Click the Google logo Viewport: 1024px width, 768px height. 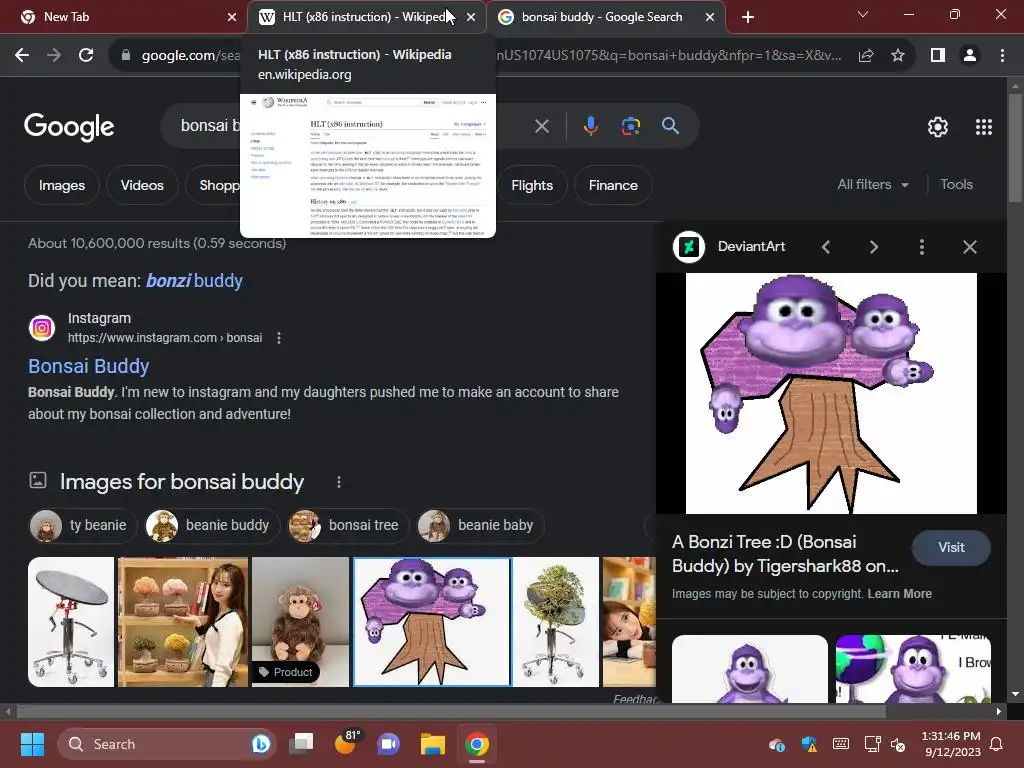[69, 127]
